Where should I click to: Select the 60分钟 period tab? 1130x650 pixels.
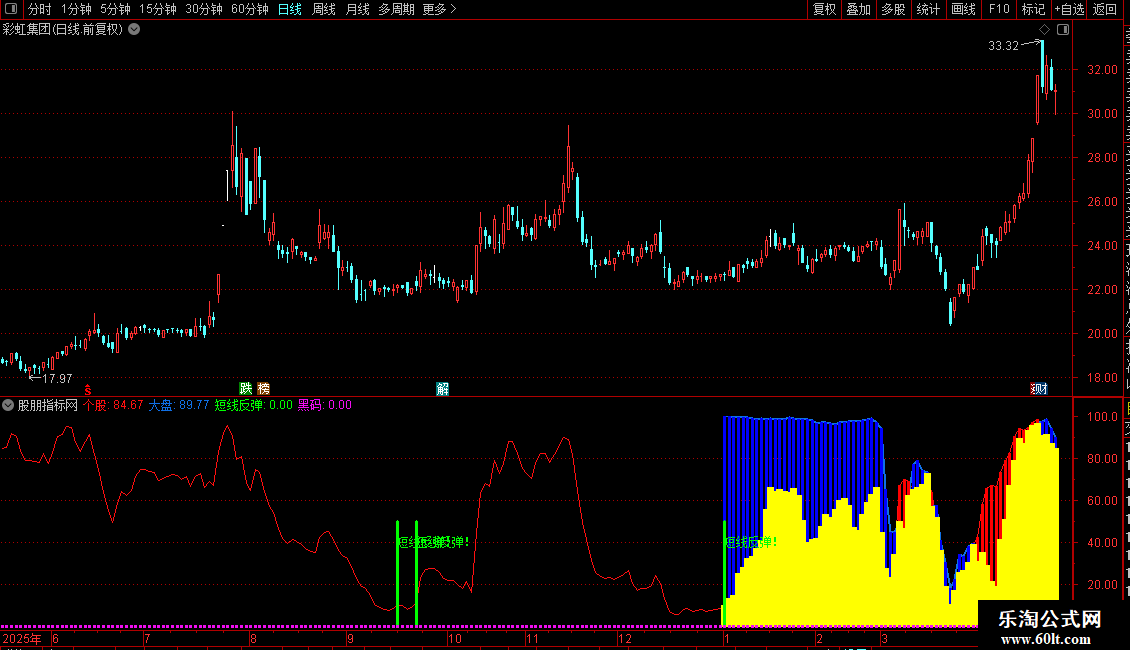[x=250, y=9]
